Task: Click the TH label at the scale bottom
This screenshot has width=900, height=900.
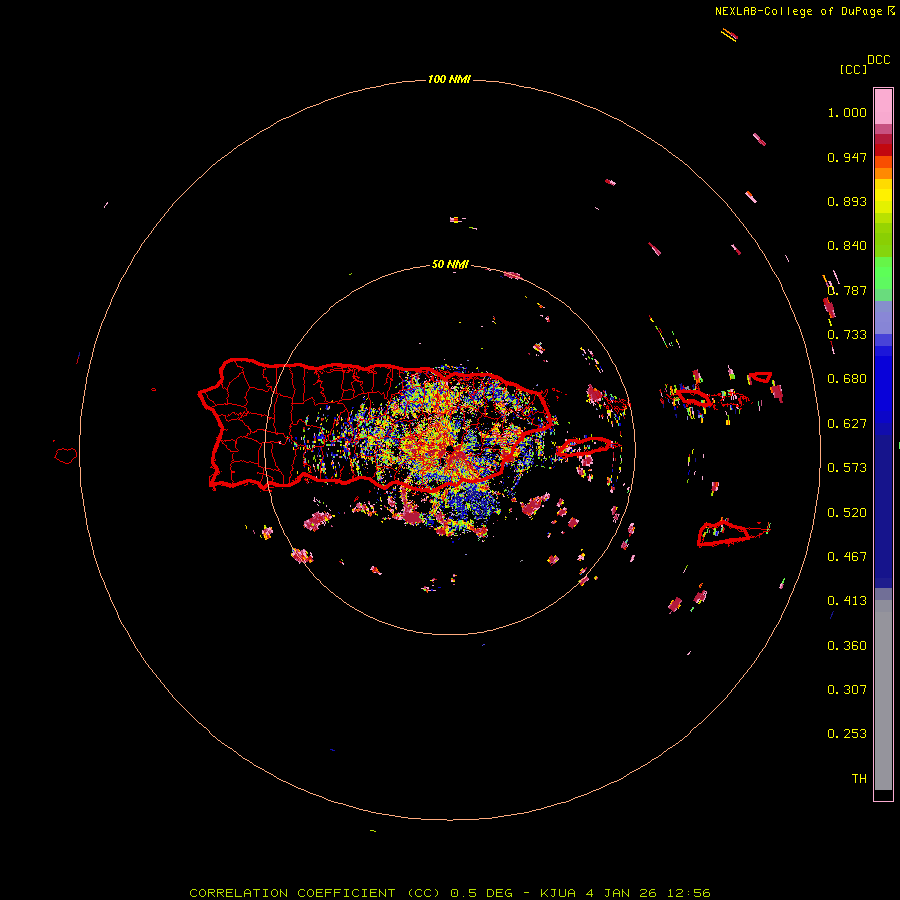Action: tap(859, 779)
